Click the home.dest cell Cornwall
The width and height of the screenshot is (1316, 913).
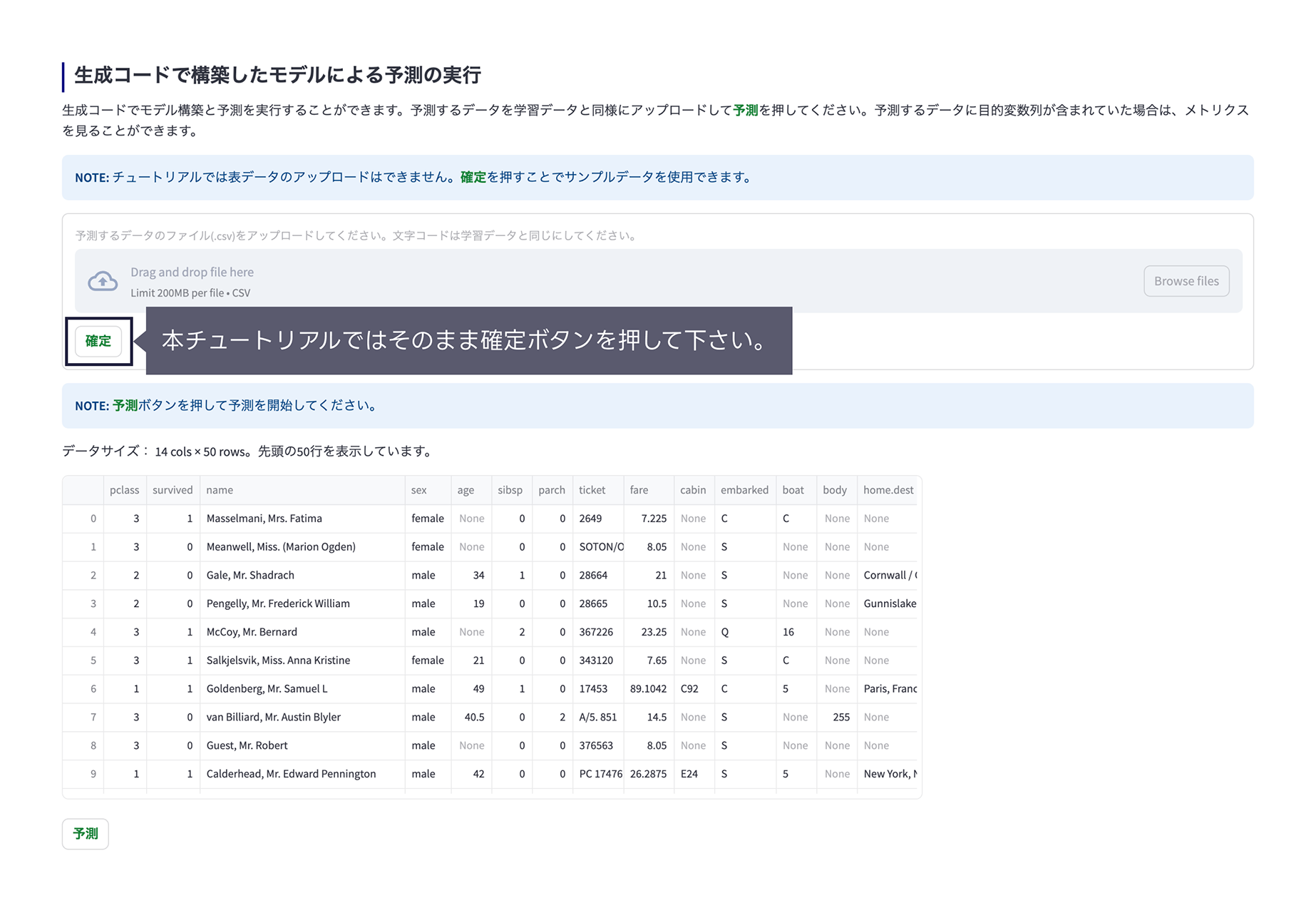[888, 576]
